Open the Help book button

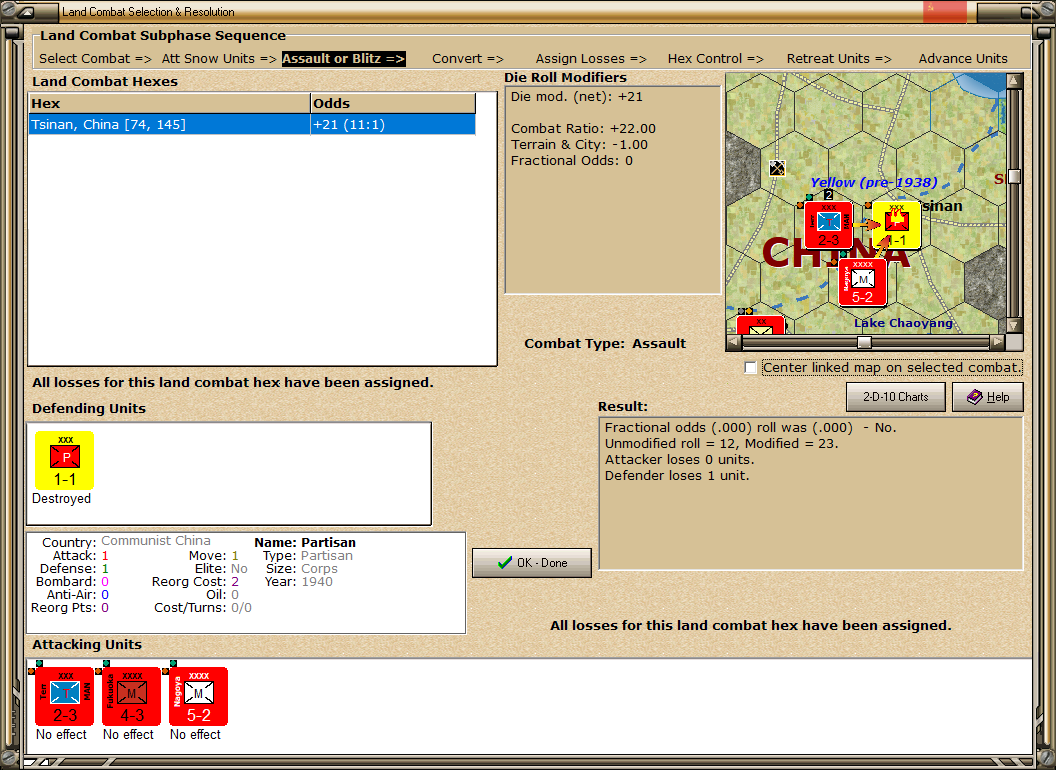click(988, 397)
